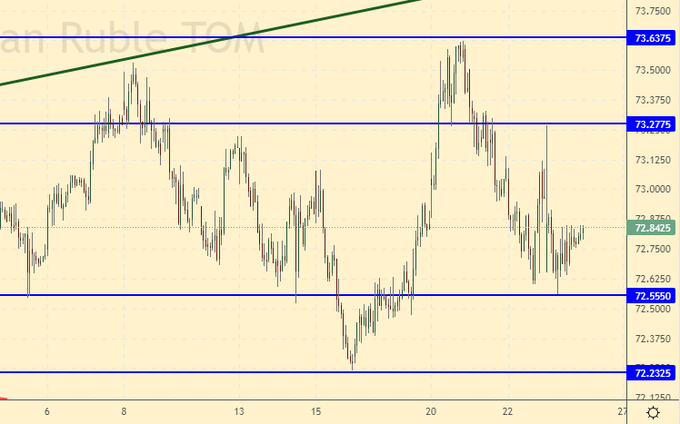
Task: Click date label 13 on time axis
Action: click(240, 411)
